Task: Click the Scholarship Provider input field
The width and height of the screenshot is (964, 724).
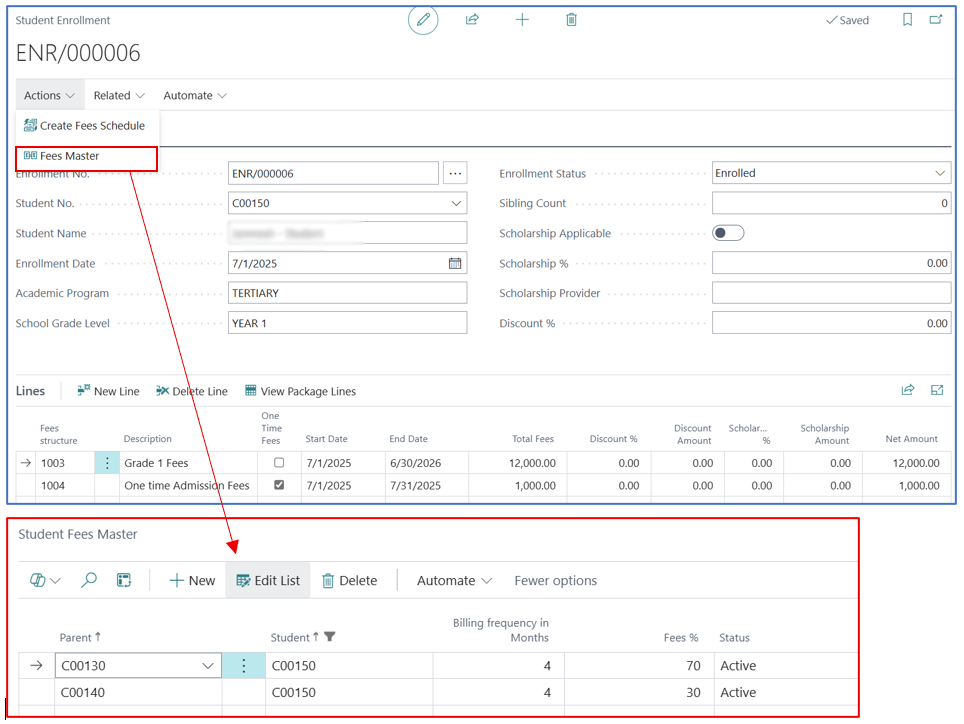Action: click(831, 293)
